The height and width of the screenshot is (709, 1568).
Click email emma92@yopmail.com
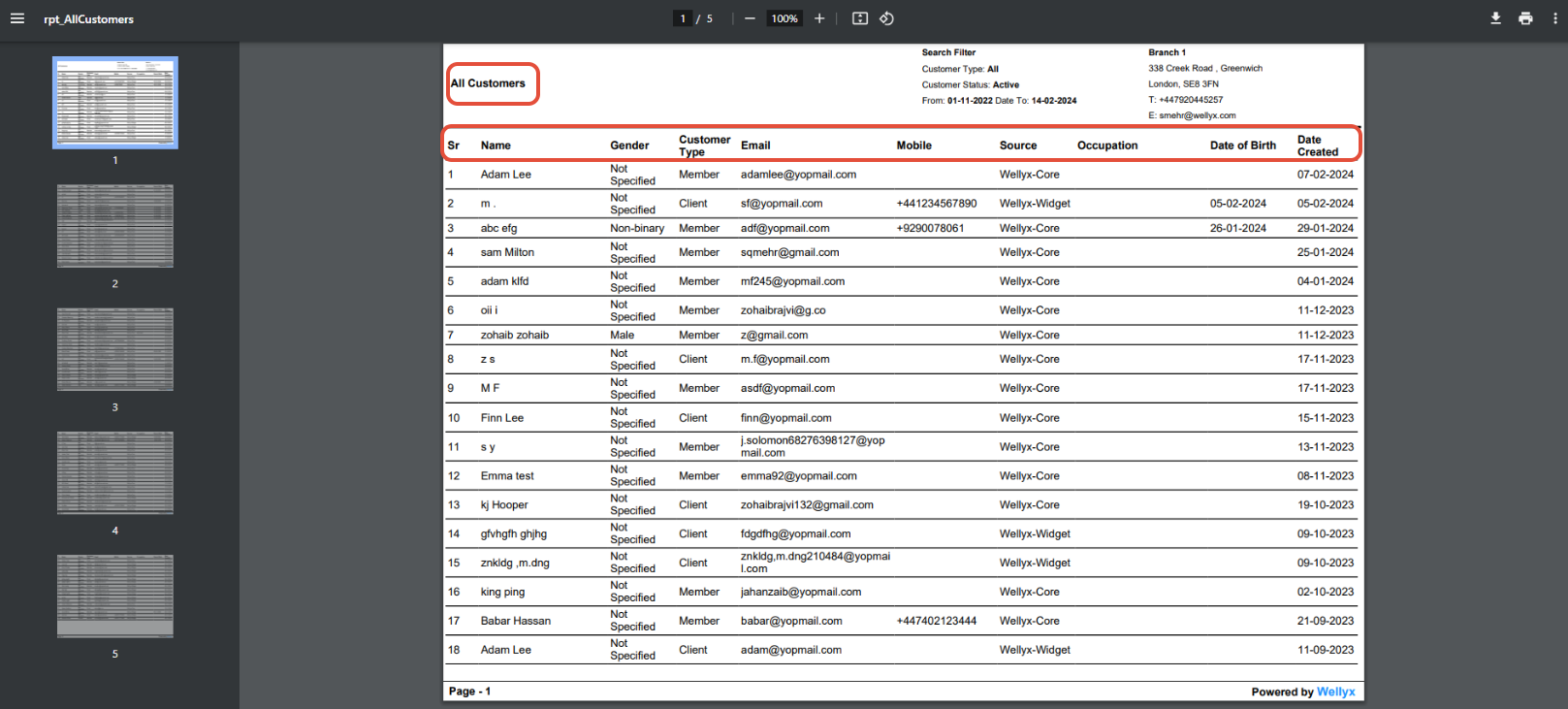[799, 476]
